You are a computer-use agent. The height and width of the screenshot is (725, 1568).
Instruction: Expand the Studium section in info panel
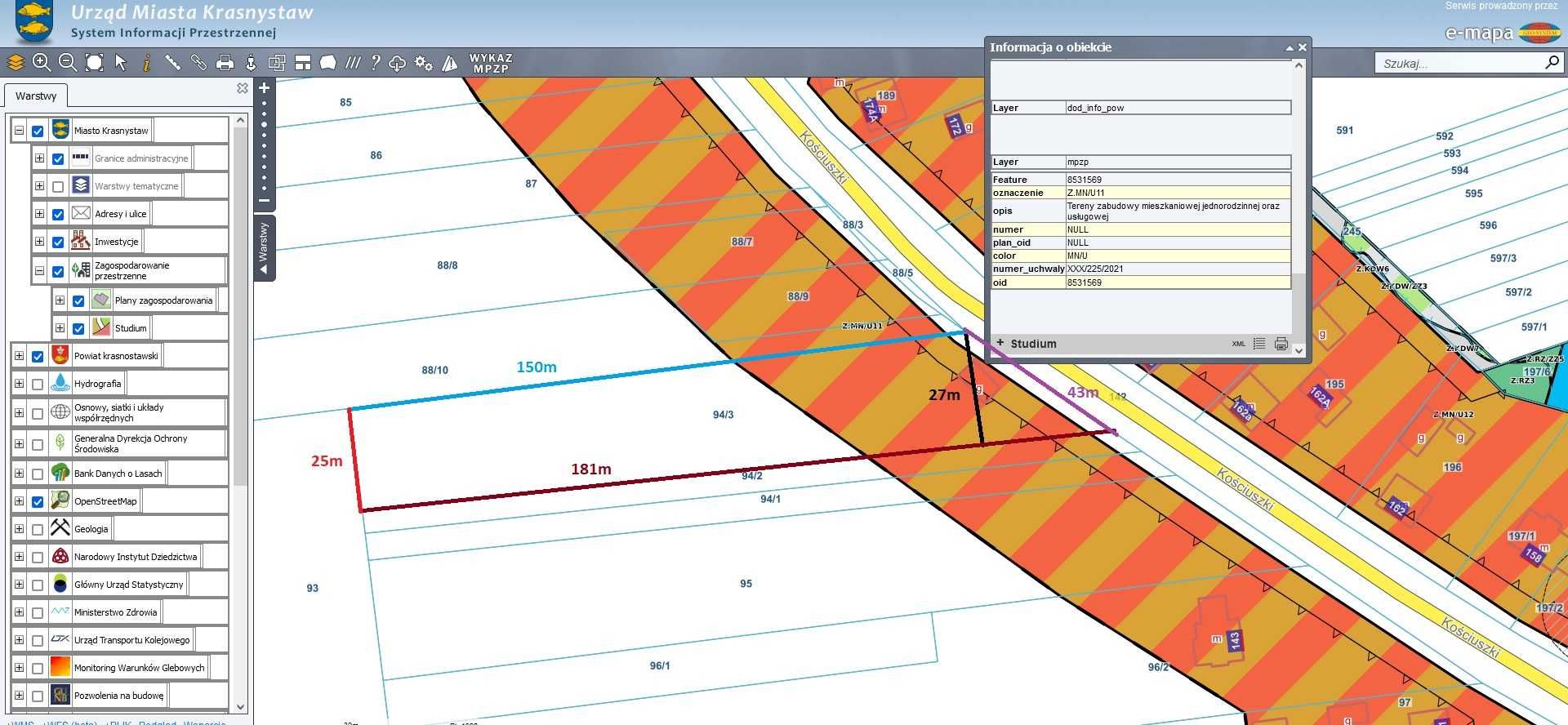pos(1000,343)
